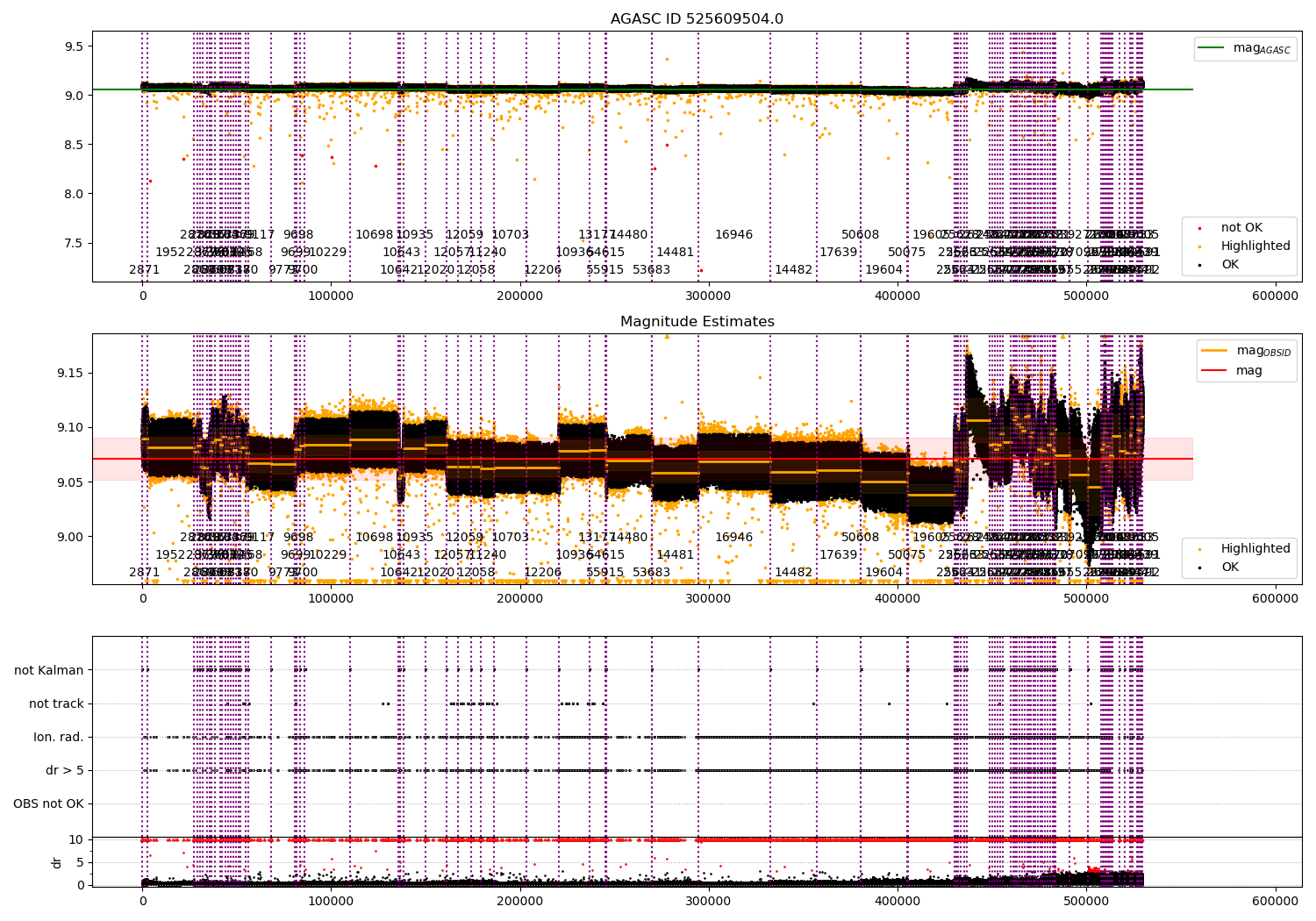The image size is (1316, 921).
Task: Click the 'not Kalman' y-axis label
Action: click(49, 670)
